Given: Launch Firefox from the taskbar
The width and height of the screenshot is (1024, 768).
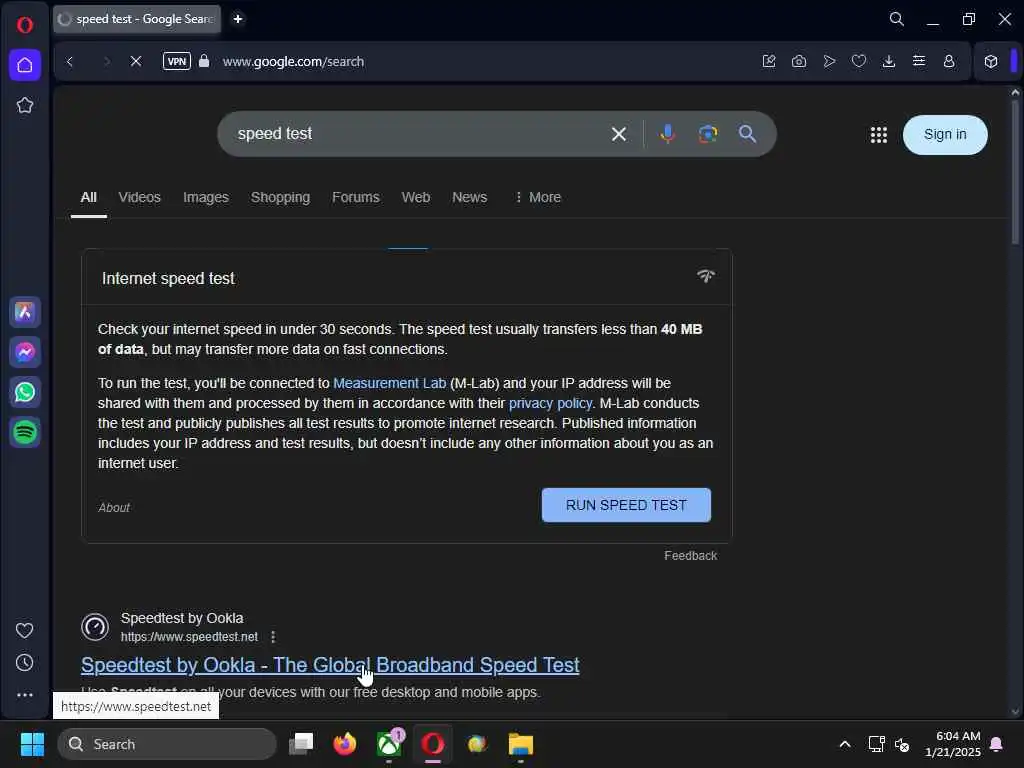Looking at the screenshot, I should point(345,744).
